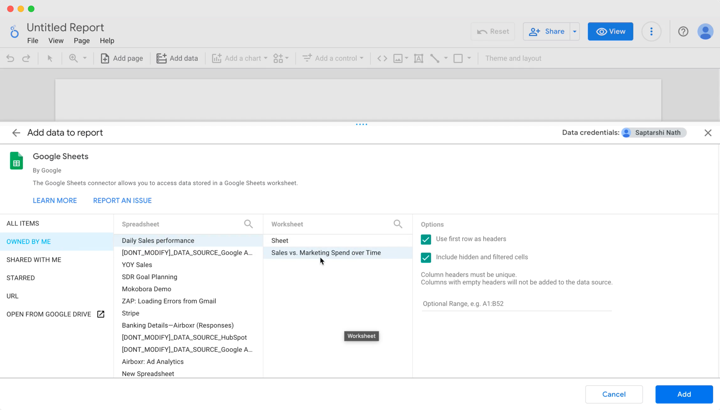Viewport: 720px width, 410px height.
Task: Click the Spreadsheet search icon
Action: (x=248, y=224)
